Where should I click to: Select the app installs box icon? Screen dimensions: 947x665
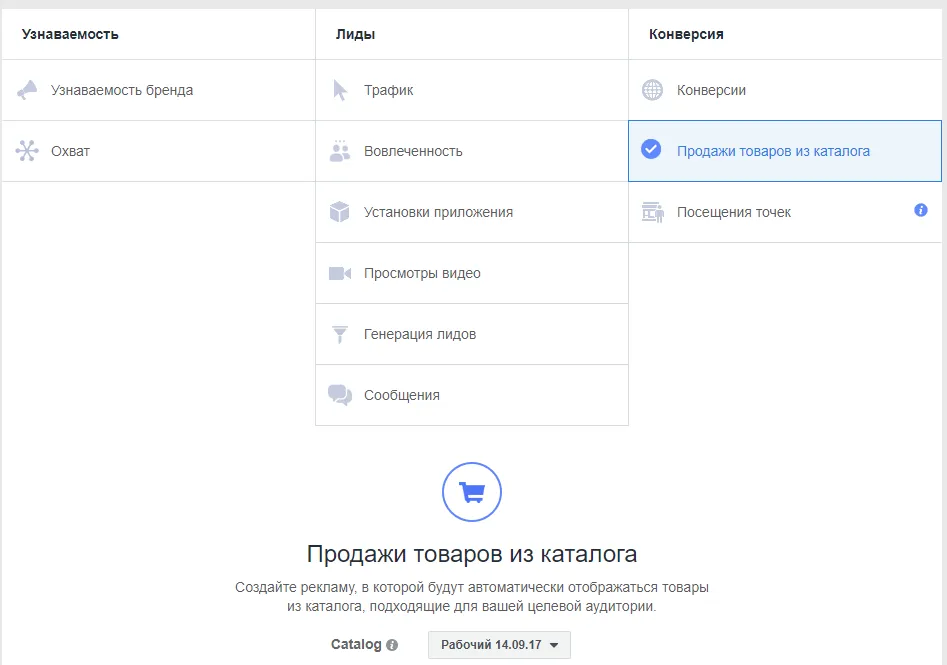coord(340,212)
